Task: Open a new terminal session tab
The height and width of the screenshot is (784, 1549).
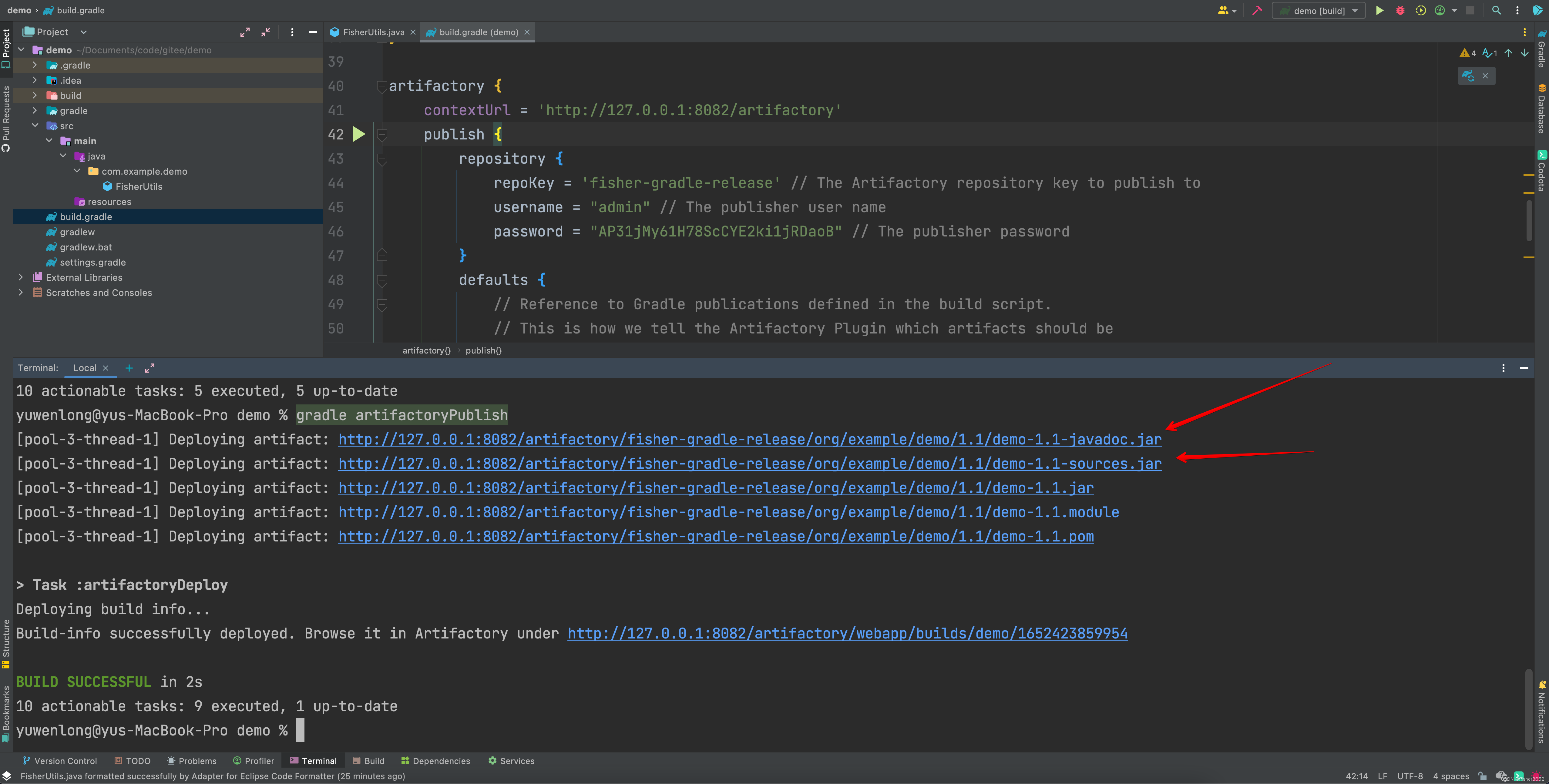Action: [129, 368]
